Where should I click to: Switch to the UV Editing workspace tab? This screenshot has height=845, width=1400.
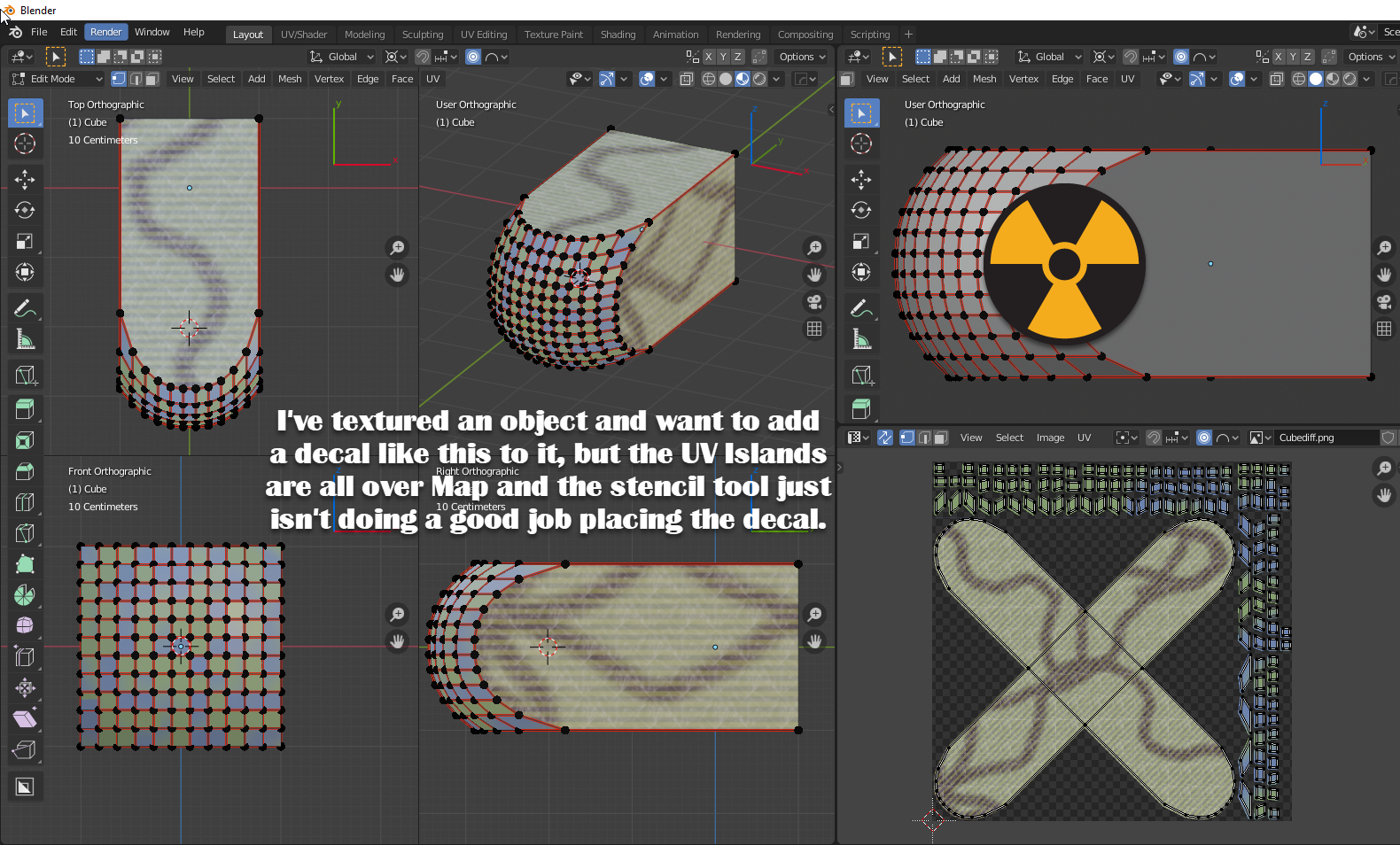(484, 35)
